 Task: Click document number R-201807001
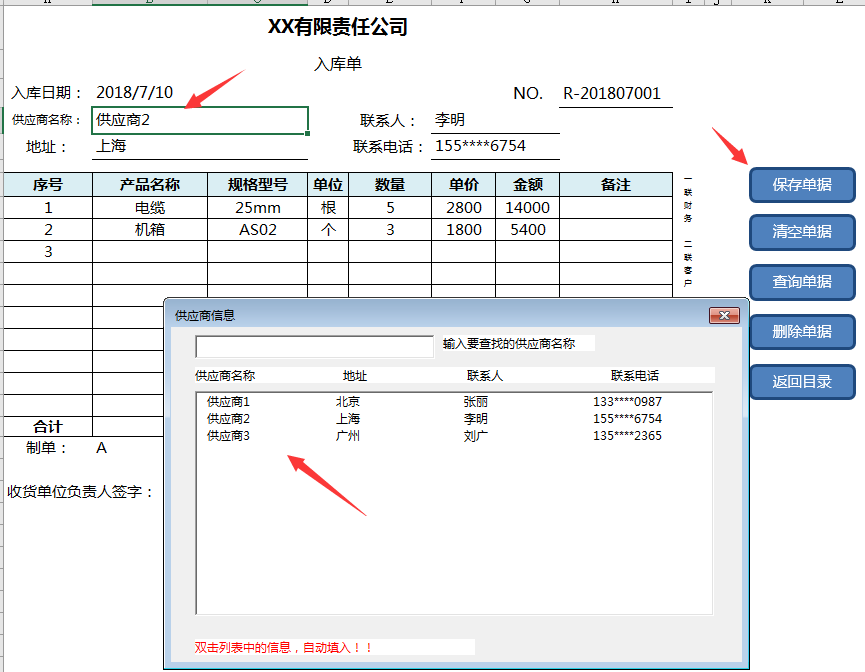[x=612, y=93]
